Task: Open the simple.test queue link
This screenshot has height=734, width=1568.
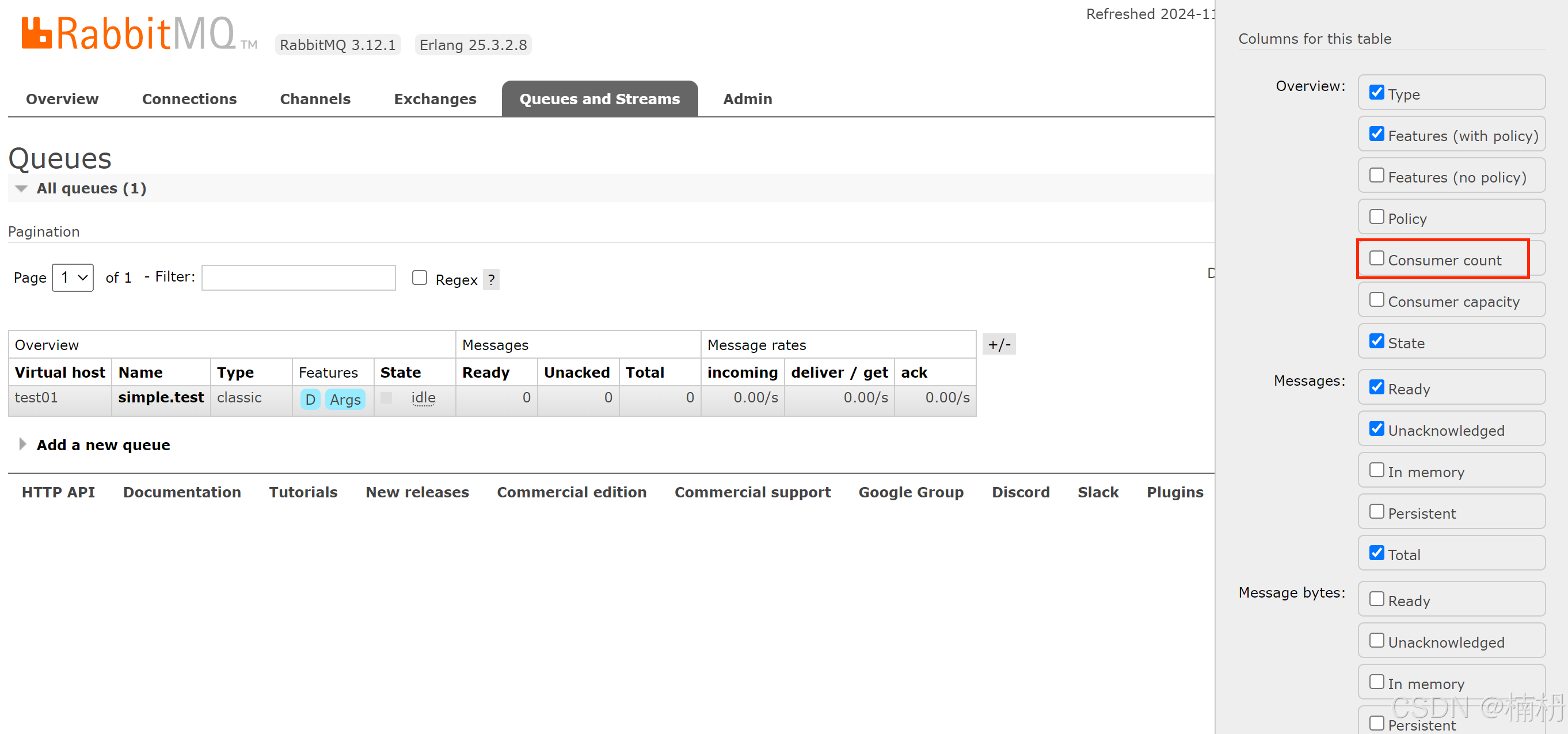Action: tap(161, 397)
